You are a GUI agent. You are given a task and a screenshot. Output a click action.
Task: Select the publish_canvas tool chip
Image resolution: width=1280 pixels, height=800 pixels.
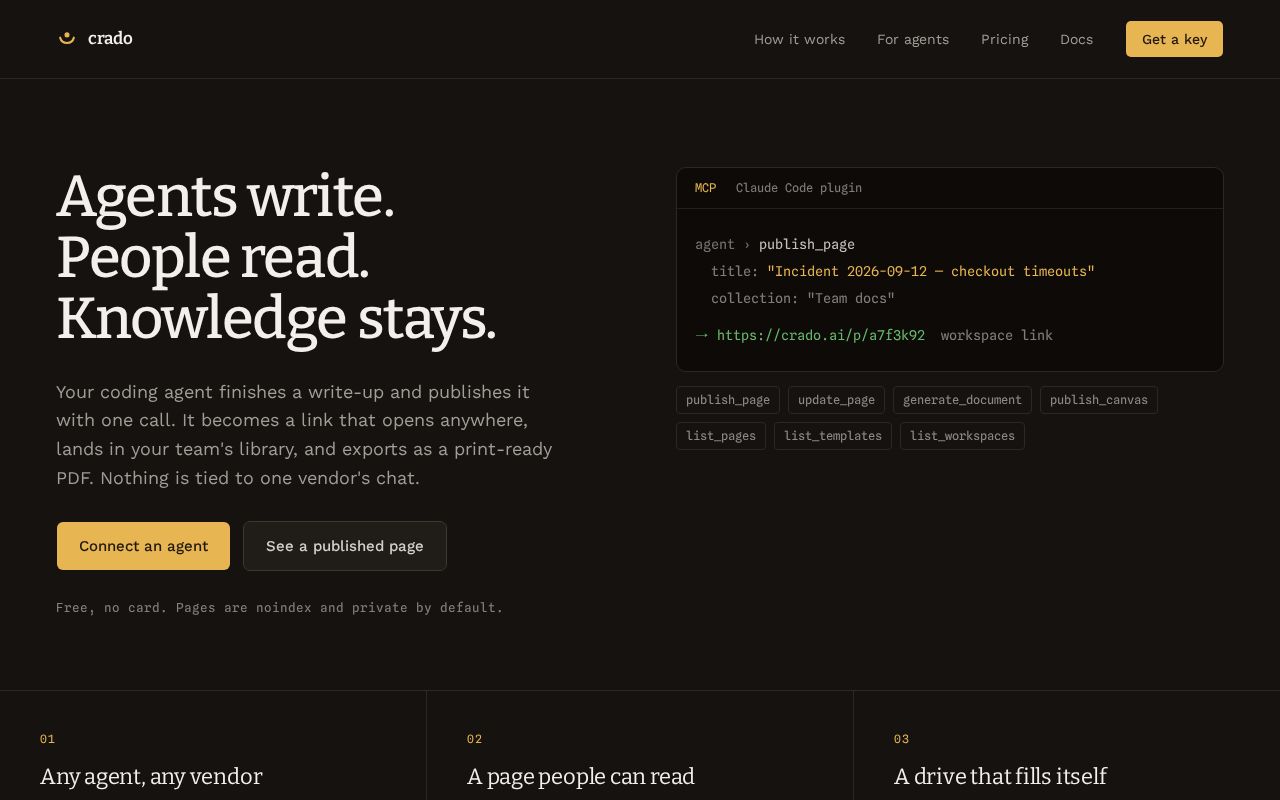1099,400
